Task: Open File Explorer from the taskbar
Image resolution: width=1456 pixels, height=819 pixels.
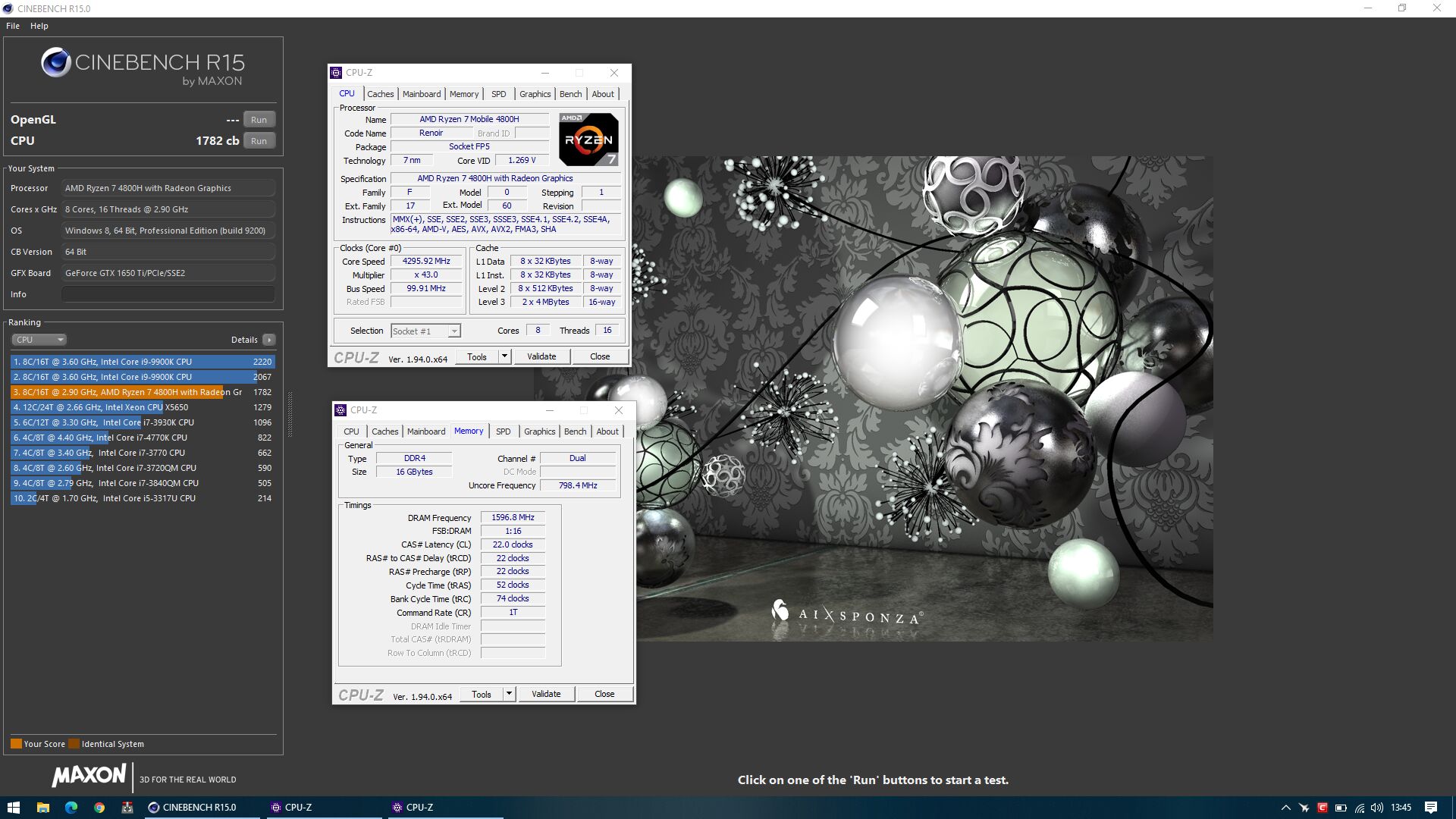Action: point(43,808)
